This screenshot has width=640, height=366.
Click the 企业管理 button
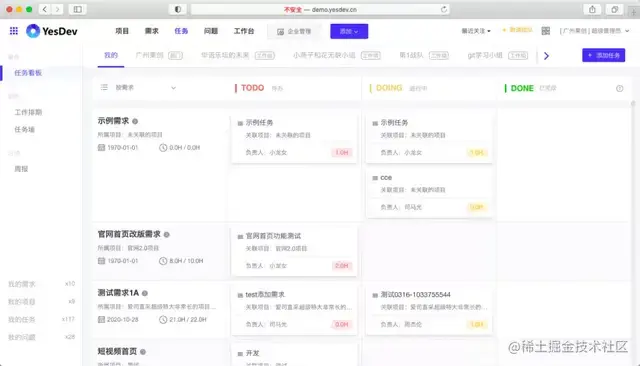click(294, 31)
